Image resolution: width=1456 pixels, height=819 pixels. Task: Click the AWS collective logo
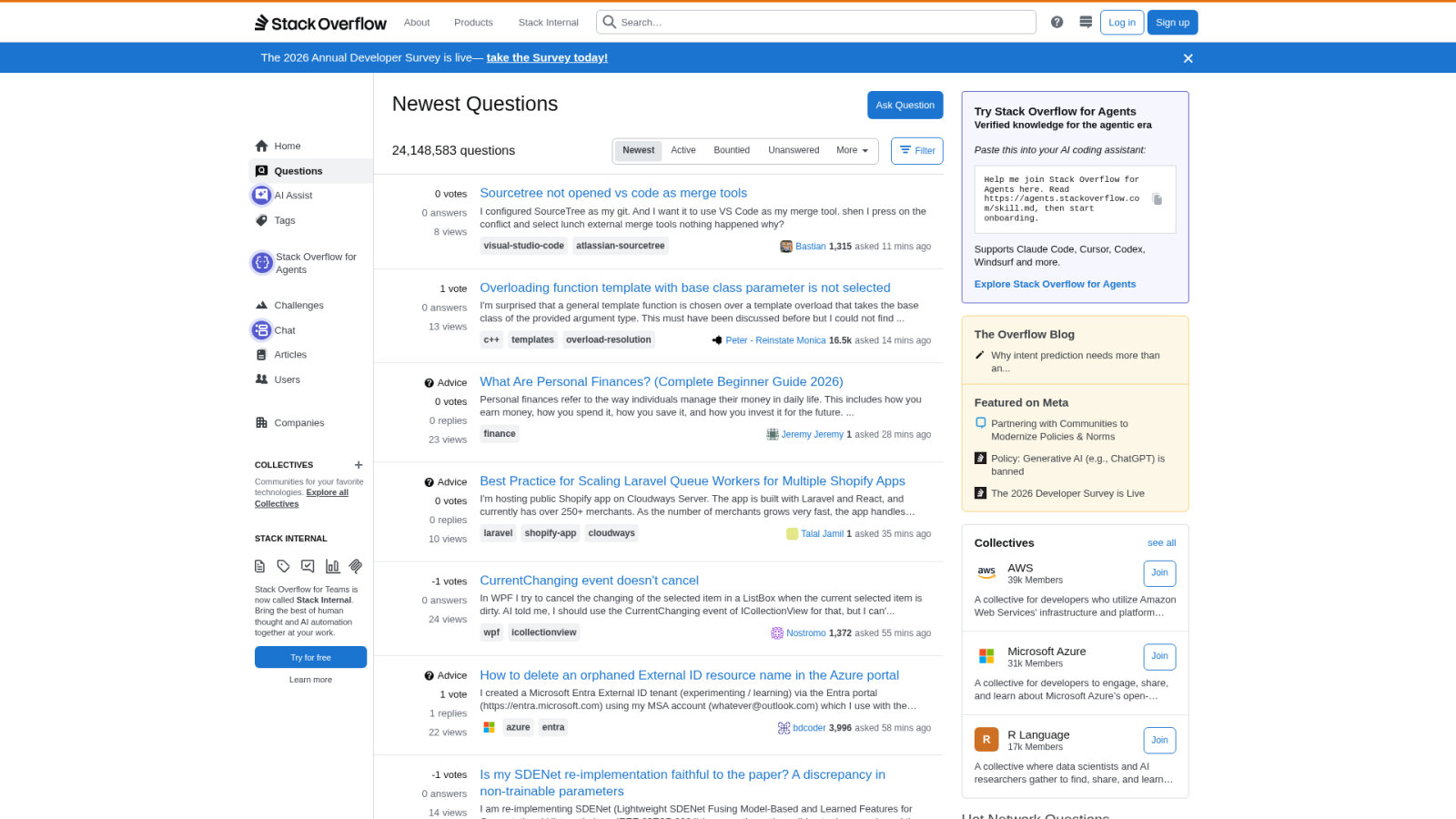pyautogui.click(x=986, y=572)
